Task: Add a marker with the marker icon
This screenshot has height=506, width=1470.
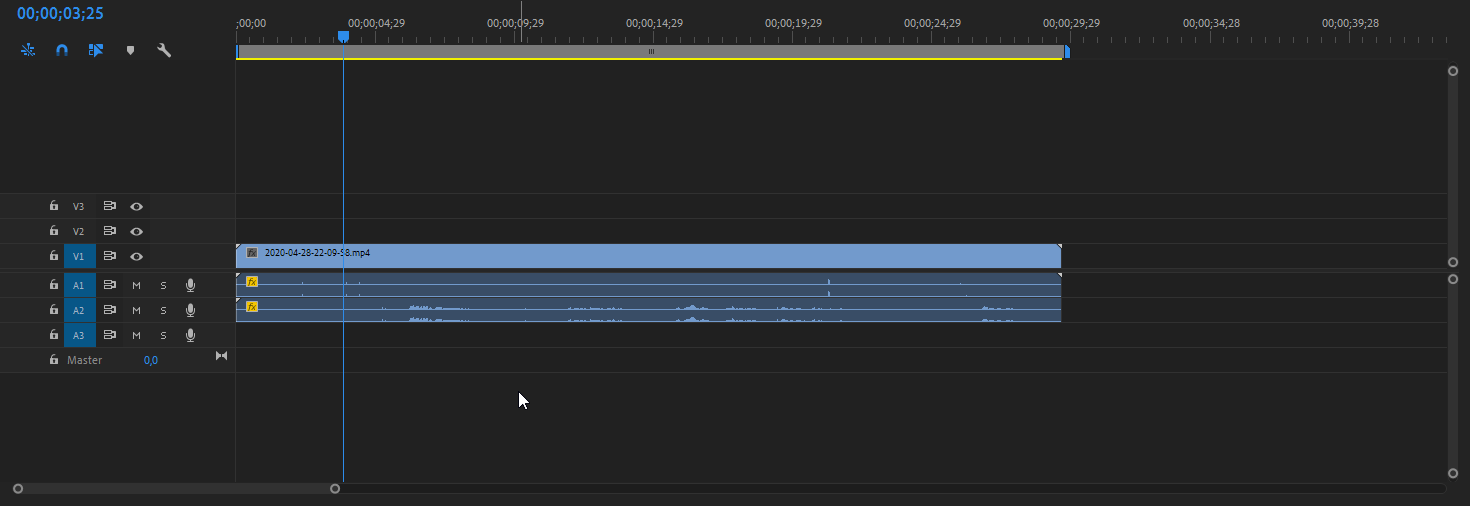Action: [130, 50]
